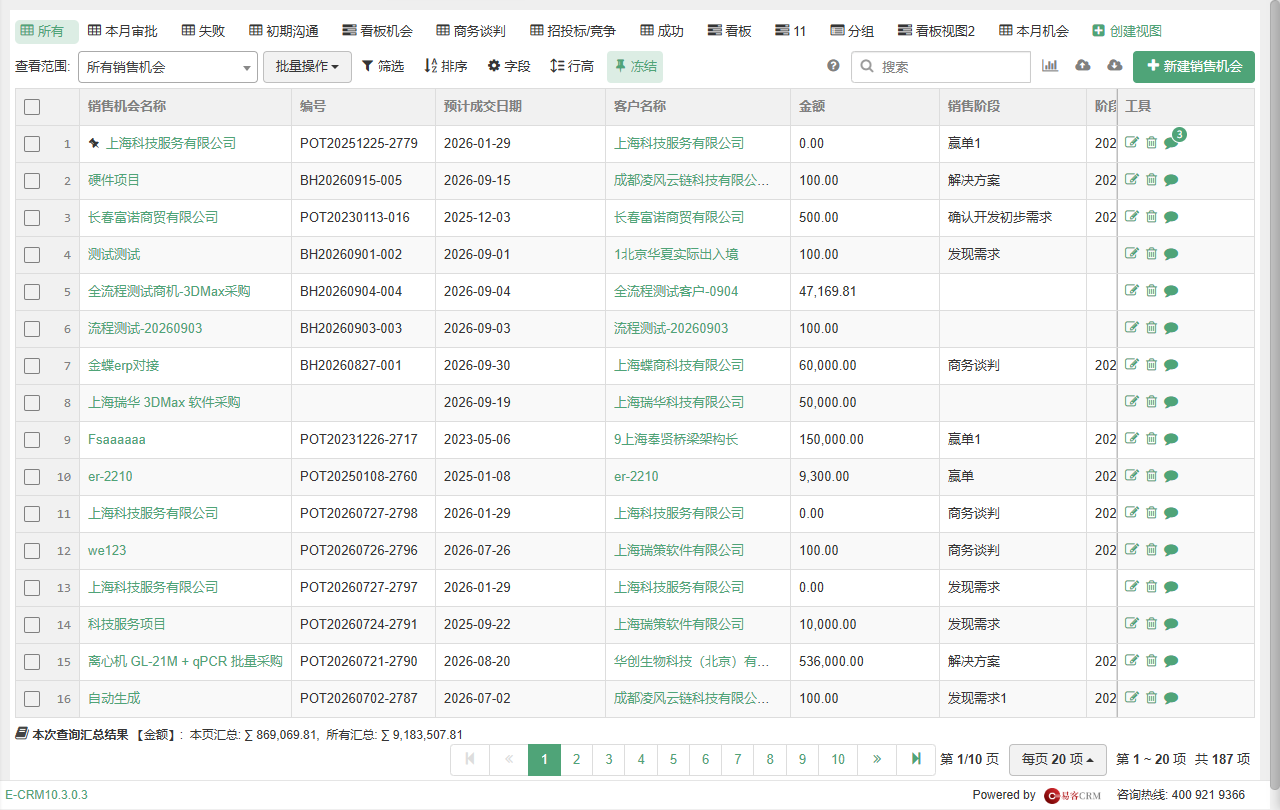This screenshot has height=810, width=1280.
Task: Delete the Fsaaaaaa row via trash icon
Action: coord(1151,439)
